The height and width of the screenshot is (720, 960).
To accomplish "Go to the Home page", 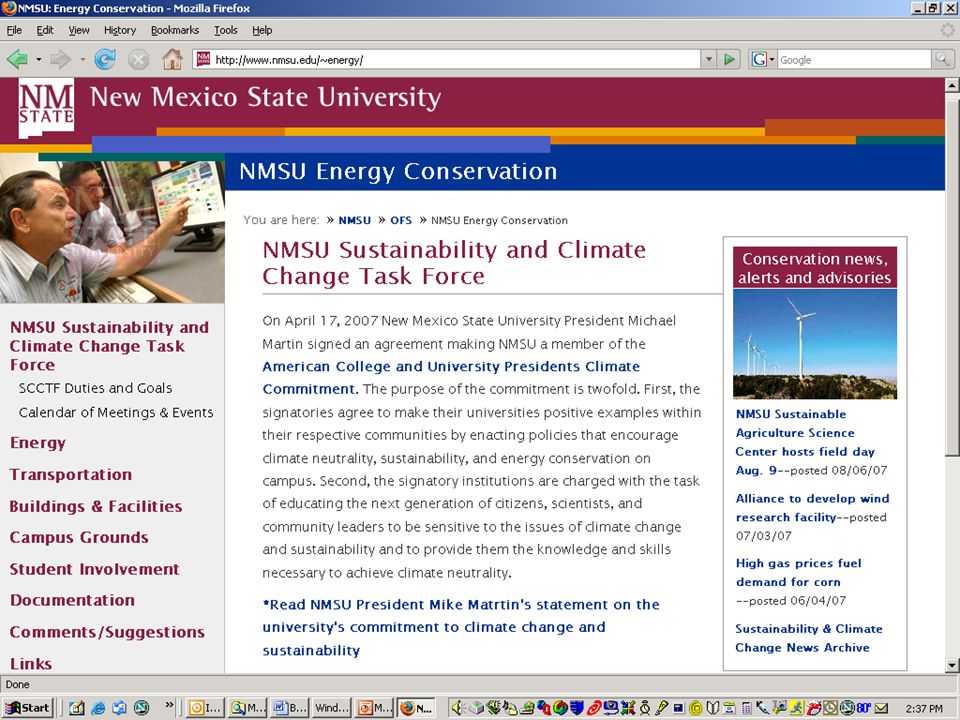I will point(173,59).
